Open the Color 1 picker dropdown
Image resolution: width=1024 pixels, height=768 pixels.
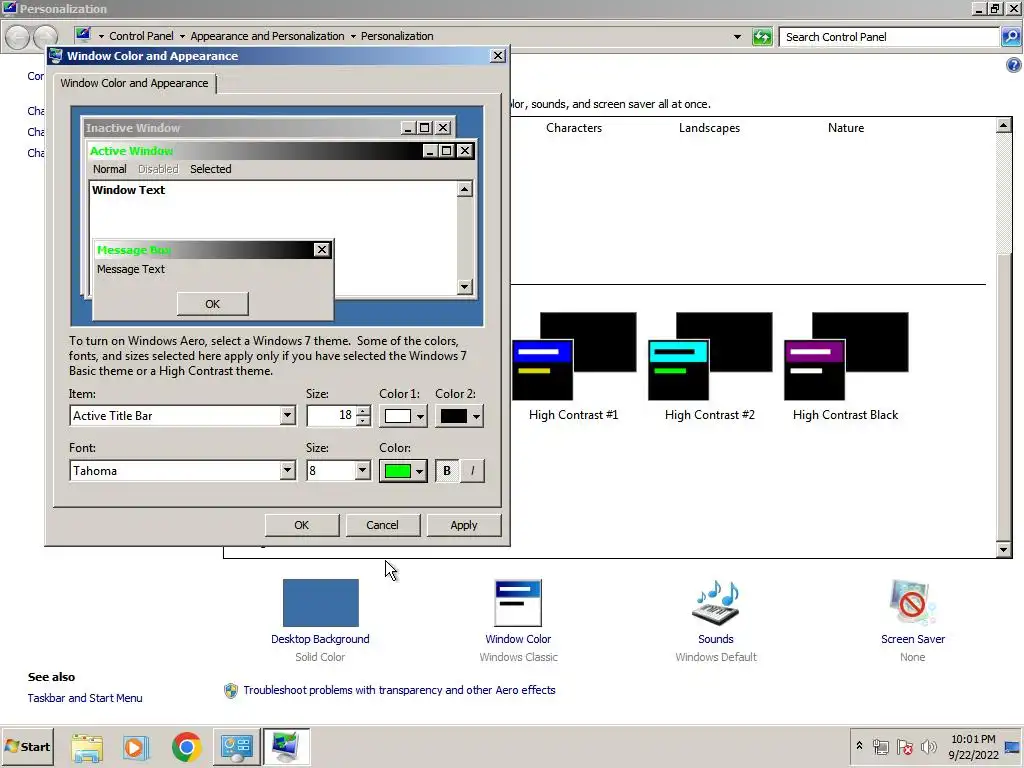[x=420, y=416]
